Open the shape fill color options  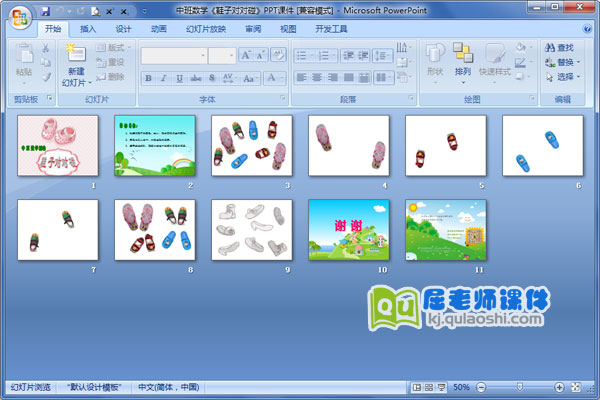click(523, 47)
